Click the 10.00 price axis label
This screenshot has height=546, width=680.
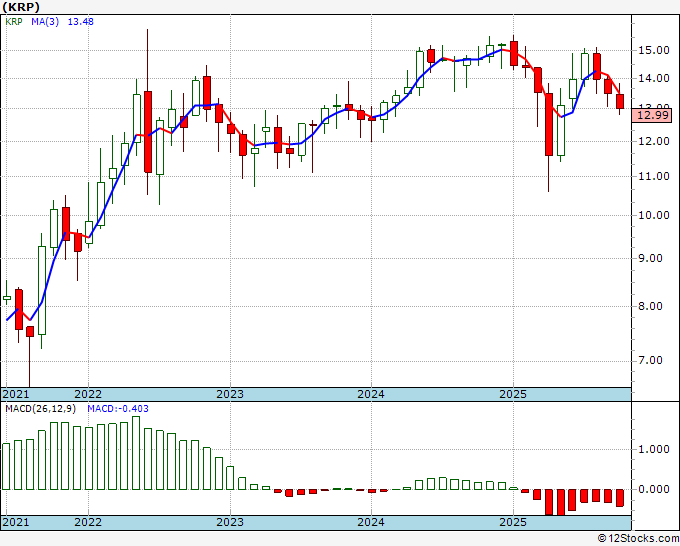[654, 215]
